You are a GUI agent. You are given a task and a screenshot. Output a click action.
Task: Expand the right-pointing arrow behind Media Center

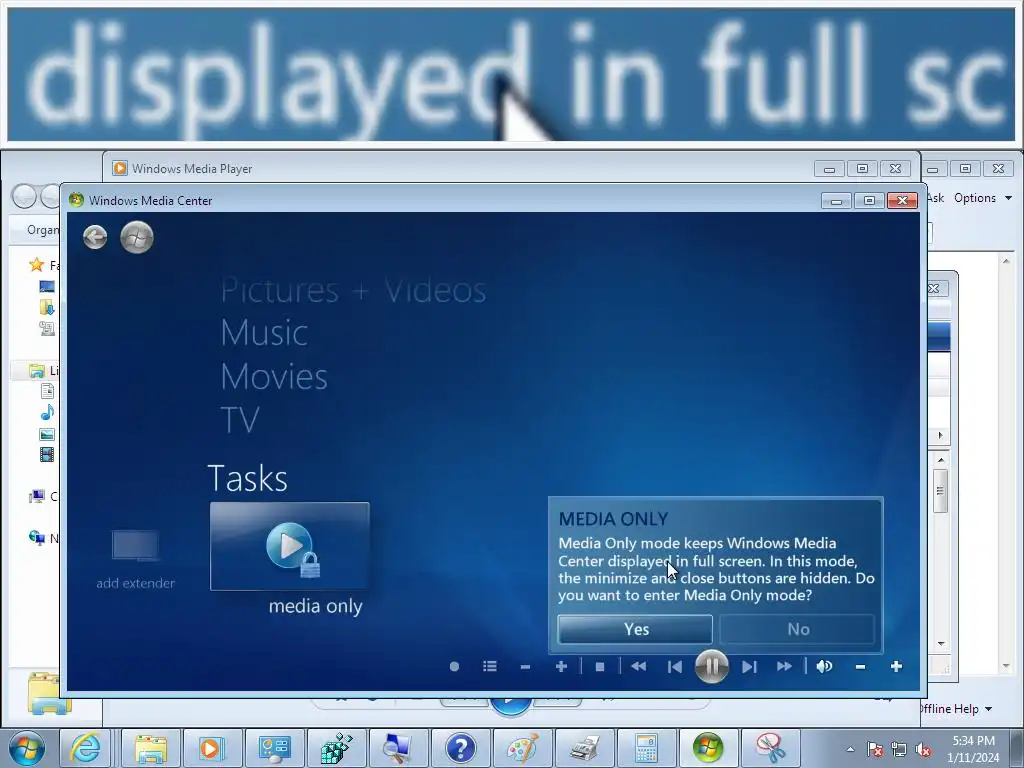point(940,436)
